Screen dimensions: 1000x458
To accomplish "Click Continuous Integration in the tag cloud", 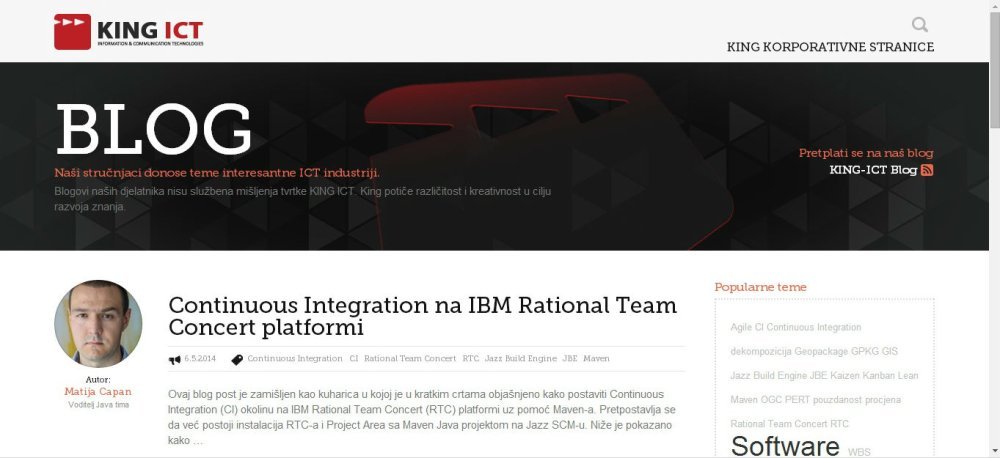I will (814, 327).
